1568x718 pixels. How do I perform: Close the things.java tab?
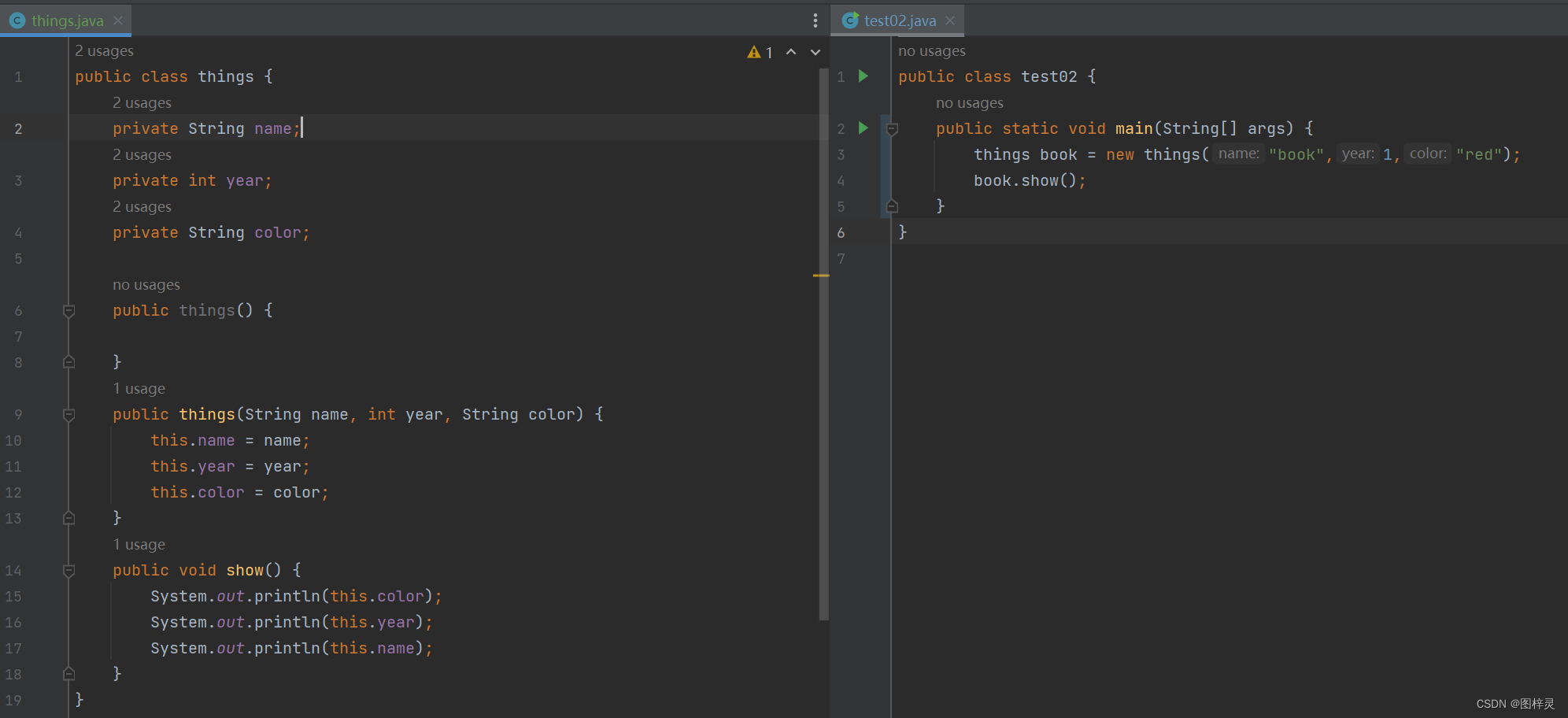[x=118, y=20]
